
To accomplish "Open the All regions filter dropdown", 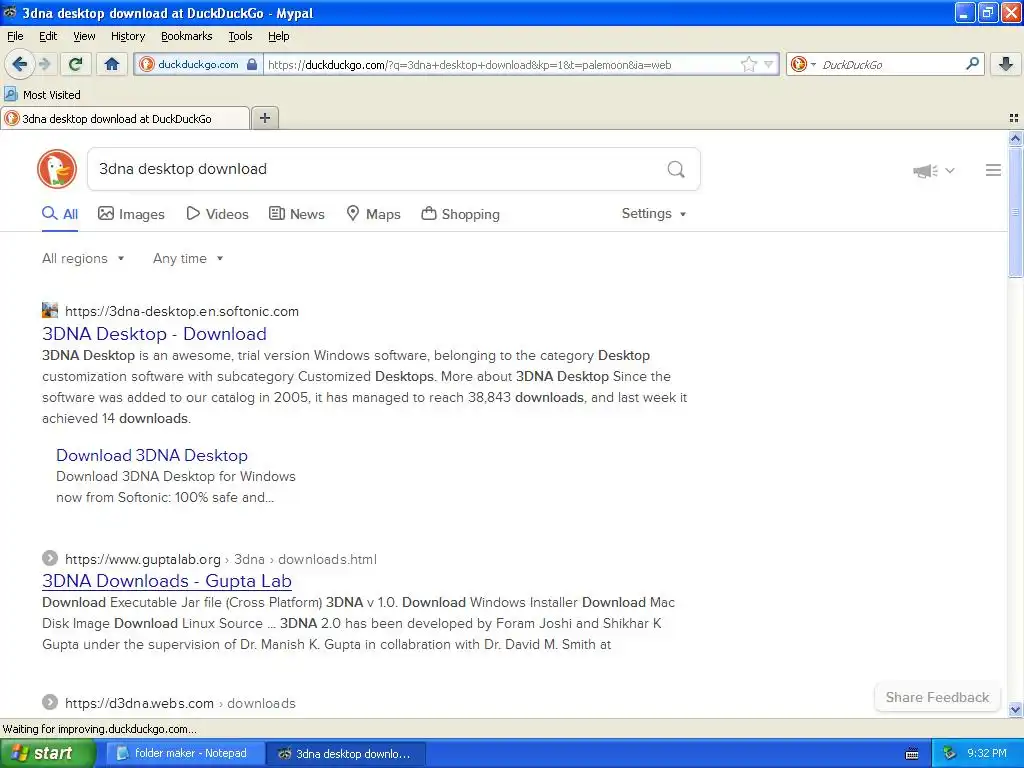I will click(83, 259).
